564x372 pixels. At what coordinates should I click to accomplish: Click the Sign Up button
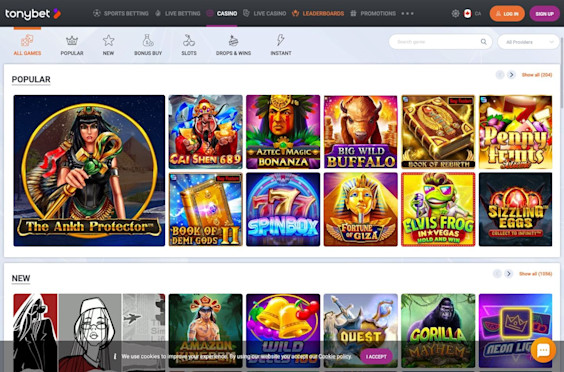click(544, 14)
